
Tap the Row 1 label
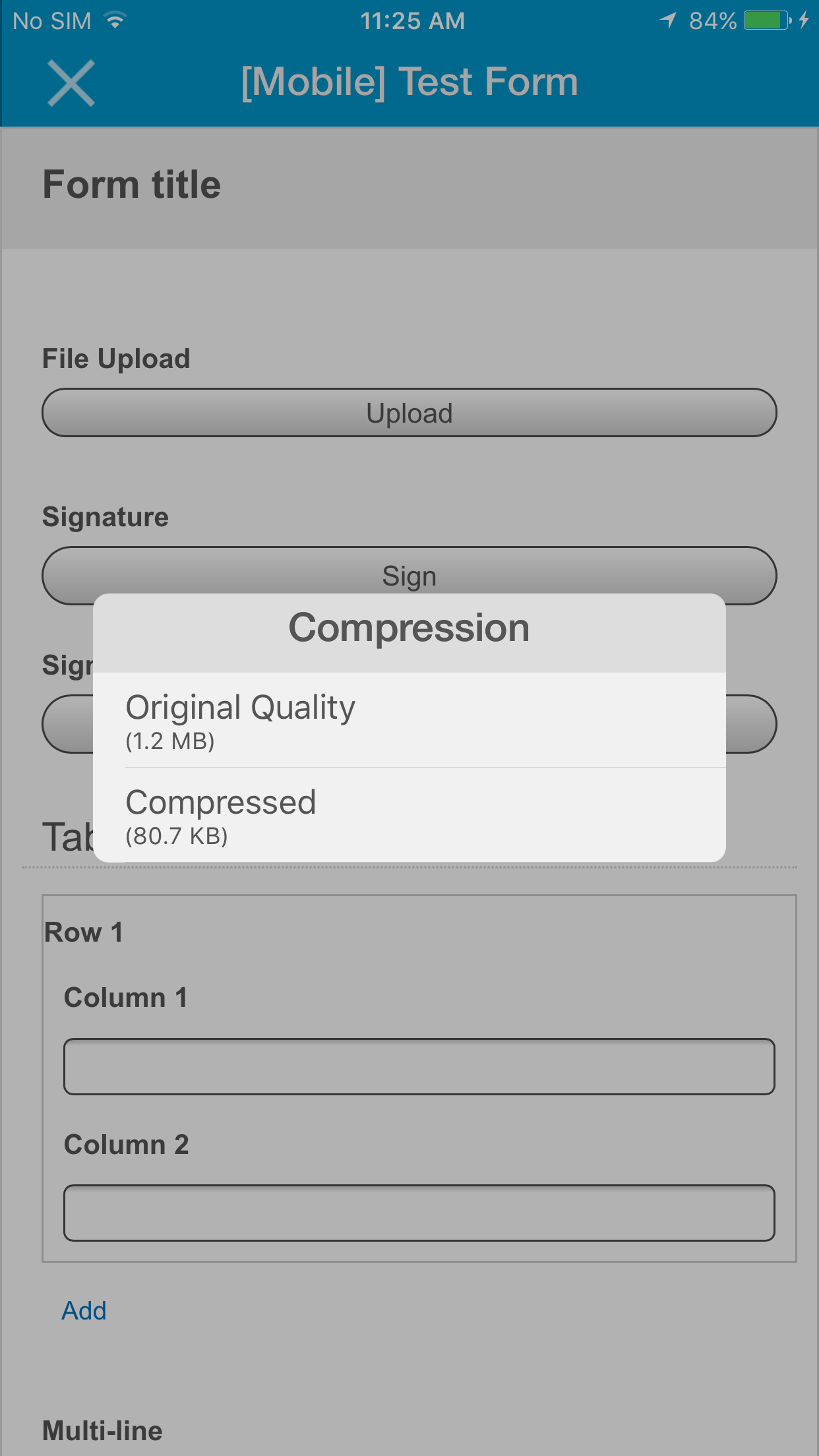(x=84, y=932)
